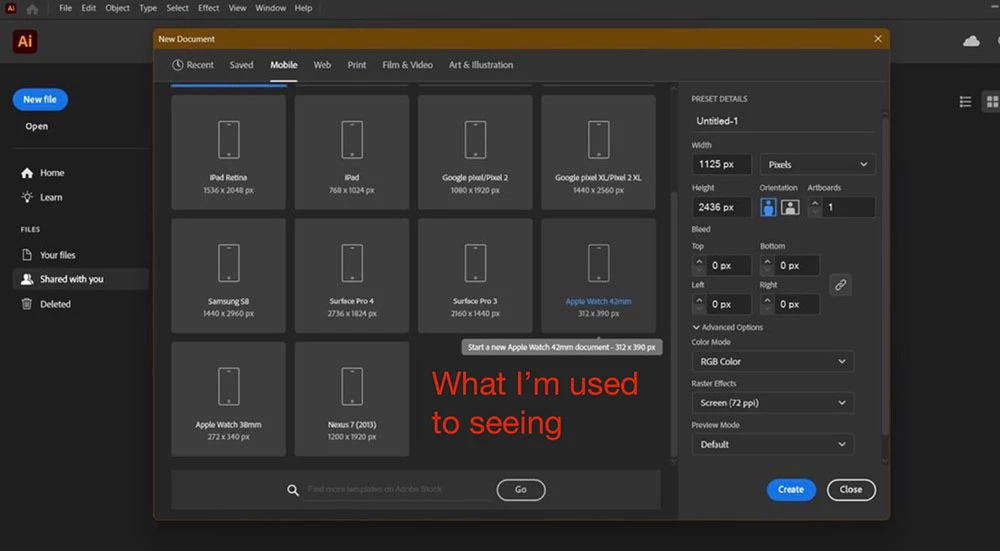The image size is (1000, 551).
Task: Click the cloud sync status icon
Action: (971, 41)
